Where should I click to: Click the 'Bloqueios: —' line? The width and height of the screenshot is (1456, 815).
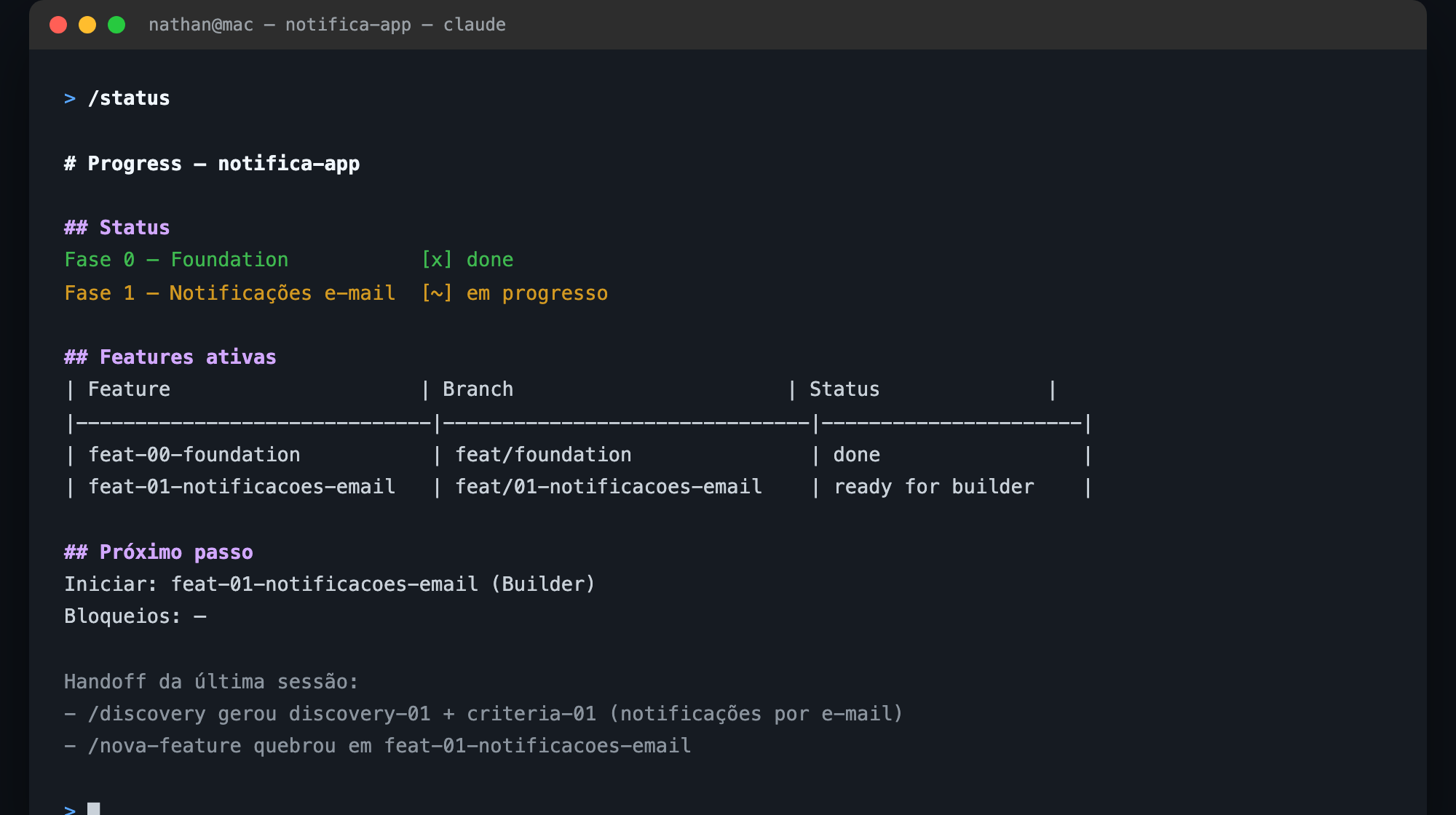135,616
